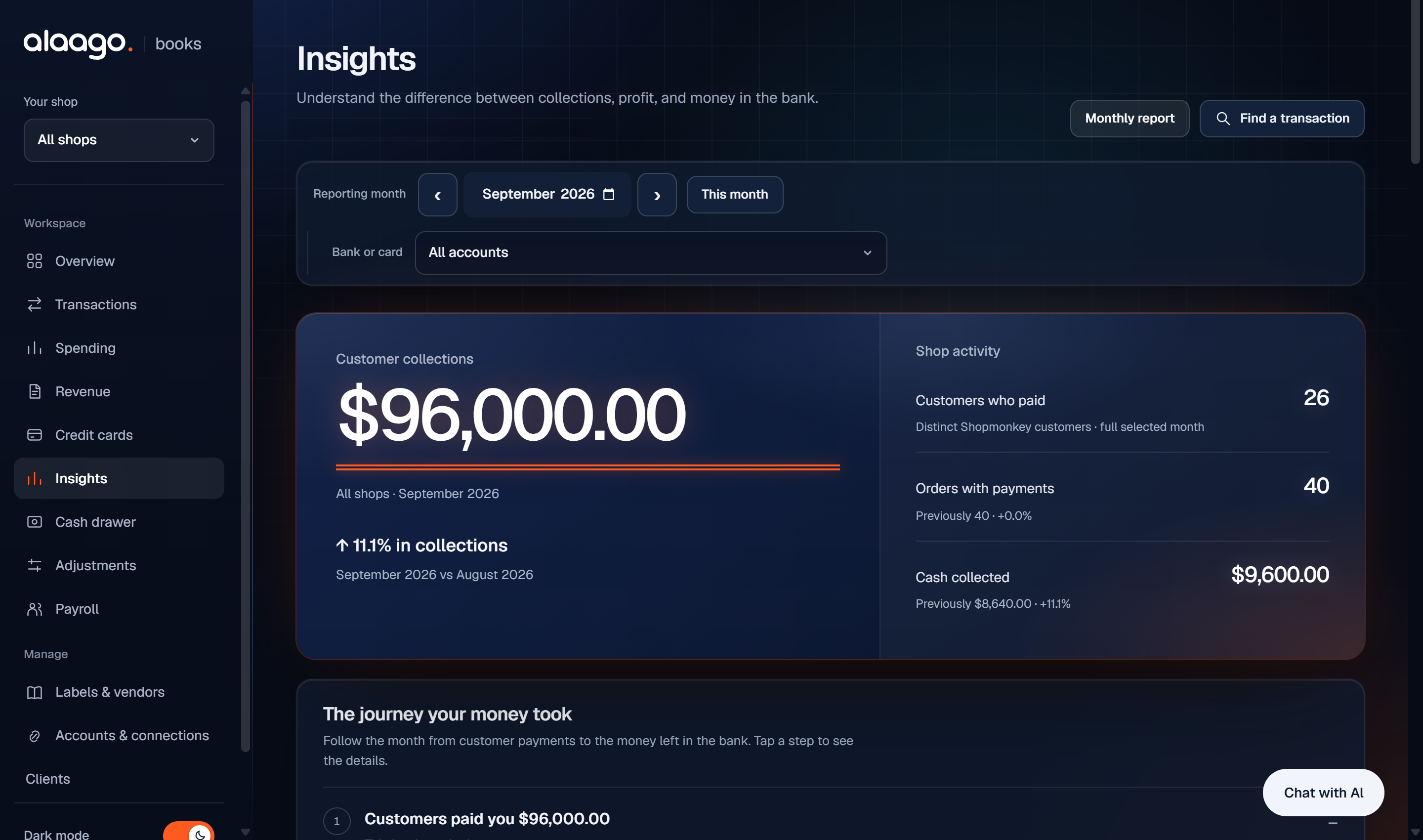Click the Find a transaction button
Viewport: 1423px width, 840px height.
pyautogui.click(x=1282, y=118)
